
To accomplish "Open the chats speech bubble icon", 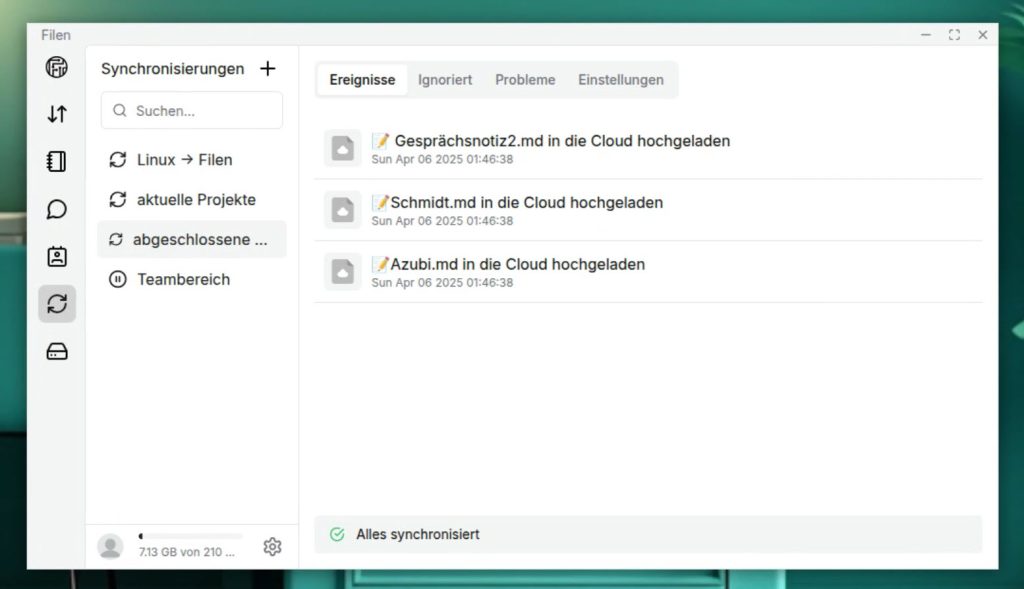I will point(57,209).
